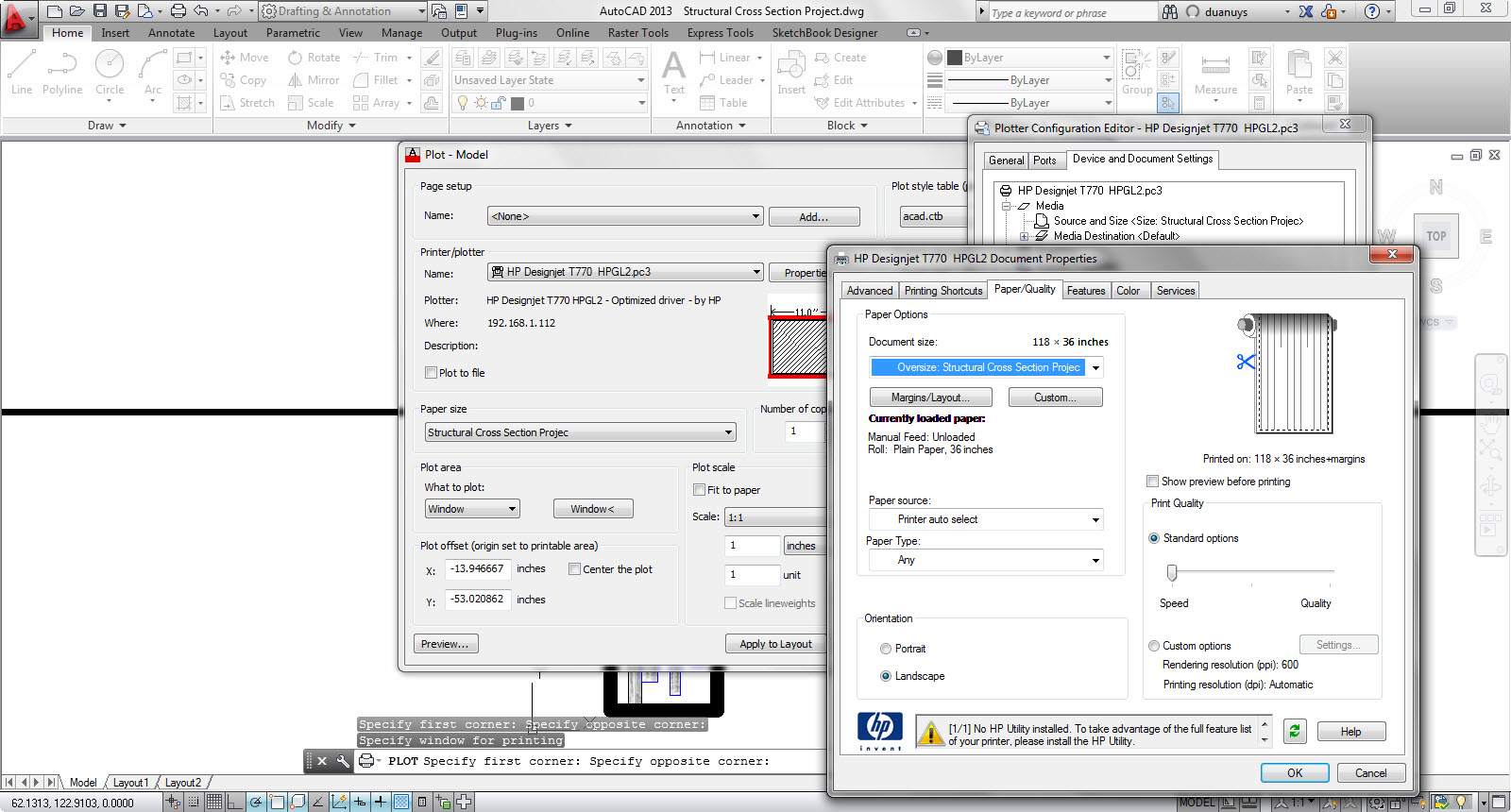Click the Insert block icon

(x=791, y=73)
